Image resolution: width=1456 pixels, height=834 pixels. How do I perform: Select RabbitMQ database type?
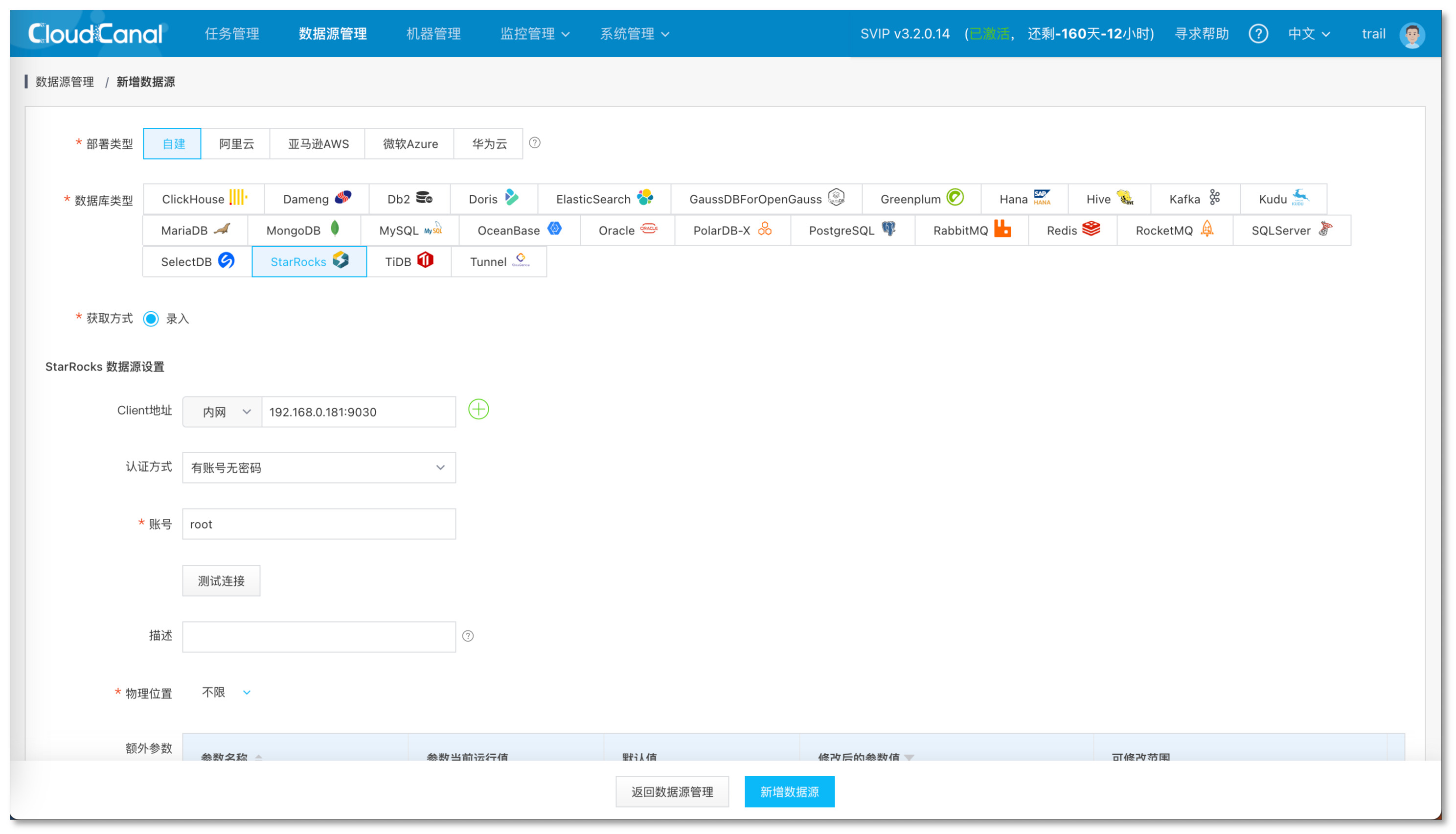pos(972,230)
